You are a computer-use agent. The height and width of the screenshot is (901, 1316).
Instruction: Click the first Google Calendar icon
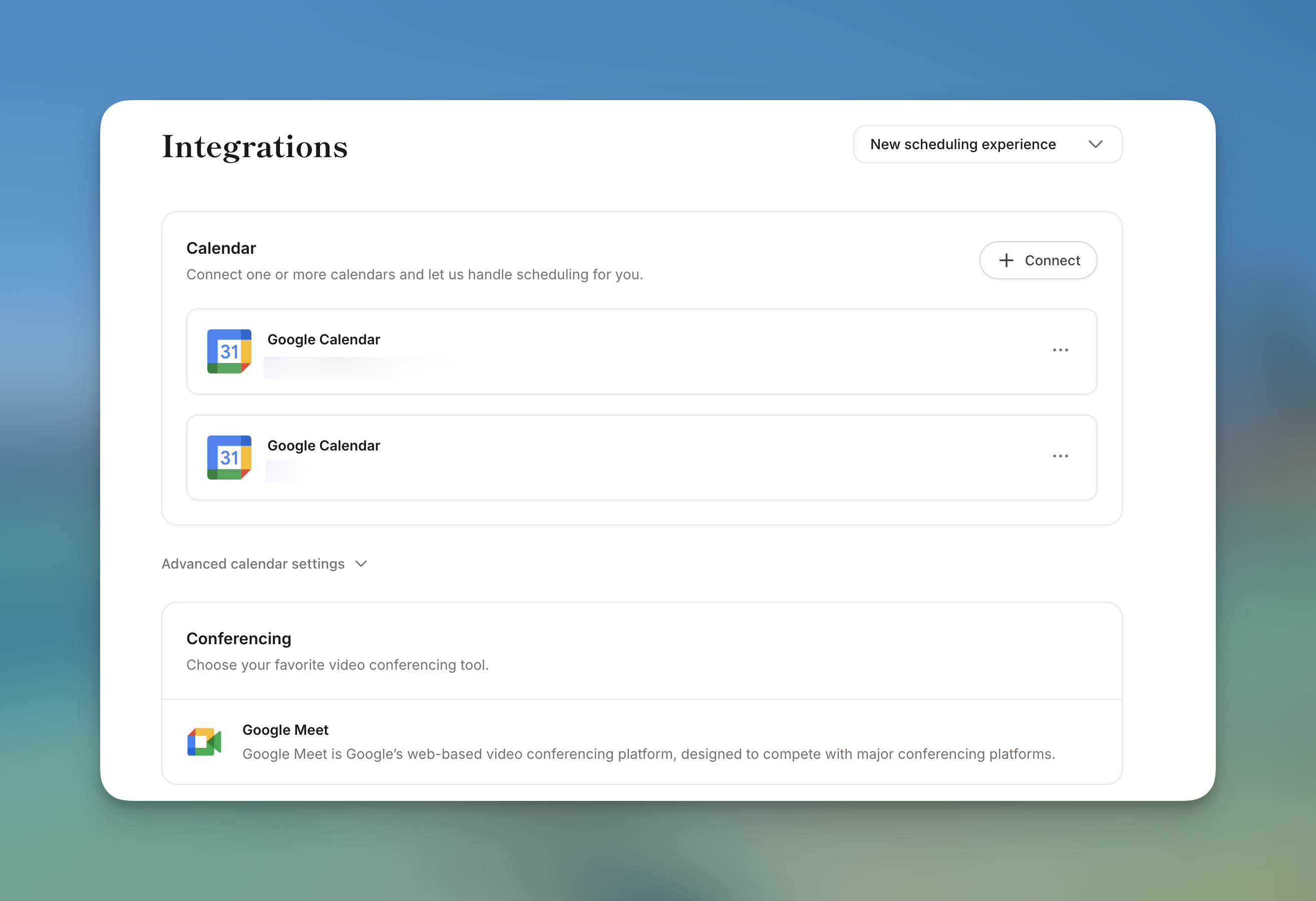(229, 351)
